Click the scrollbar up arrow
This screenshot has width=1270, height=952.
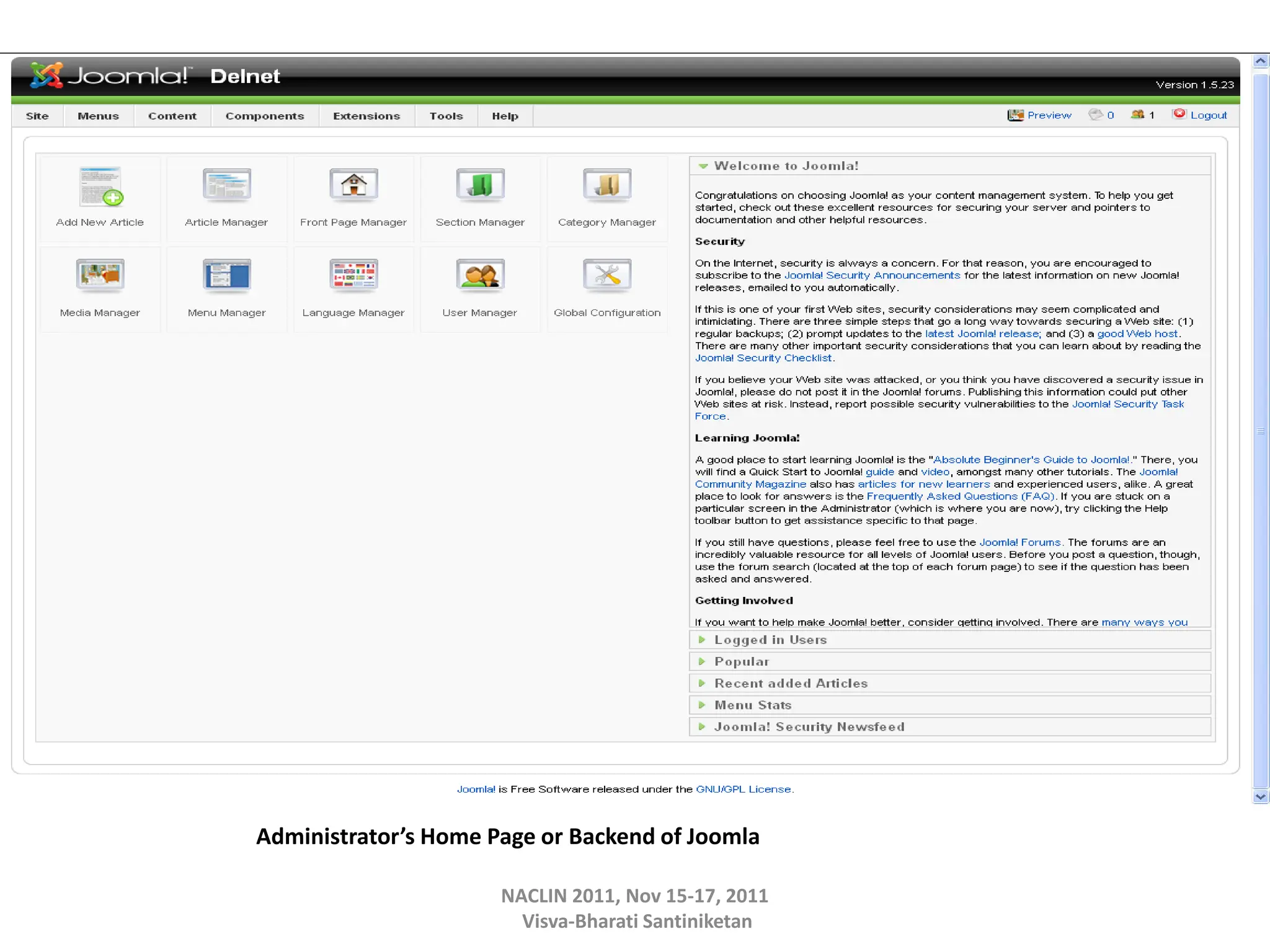click(x=1260, y=61)
